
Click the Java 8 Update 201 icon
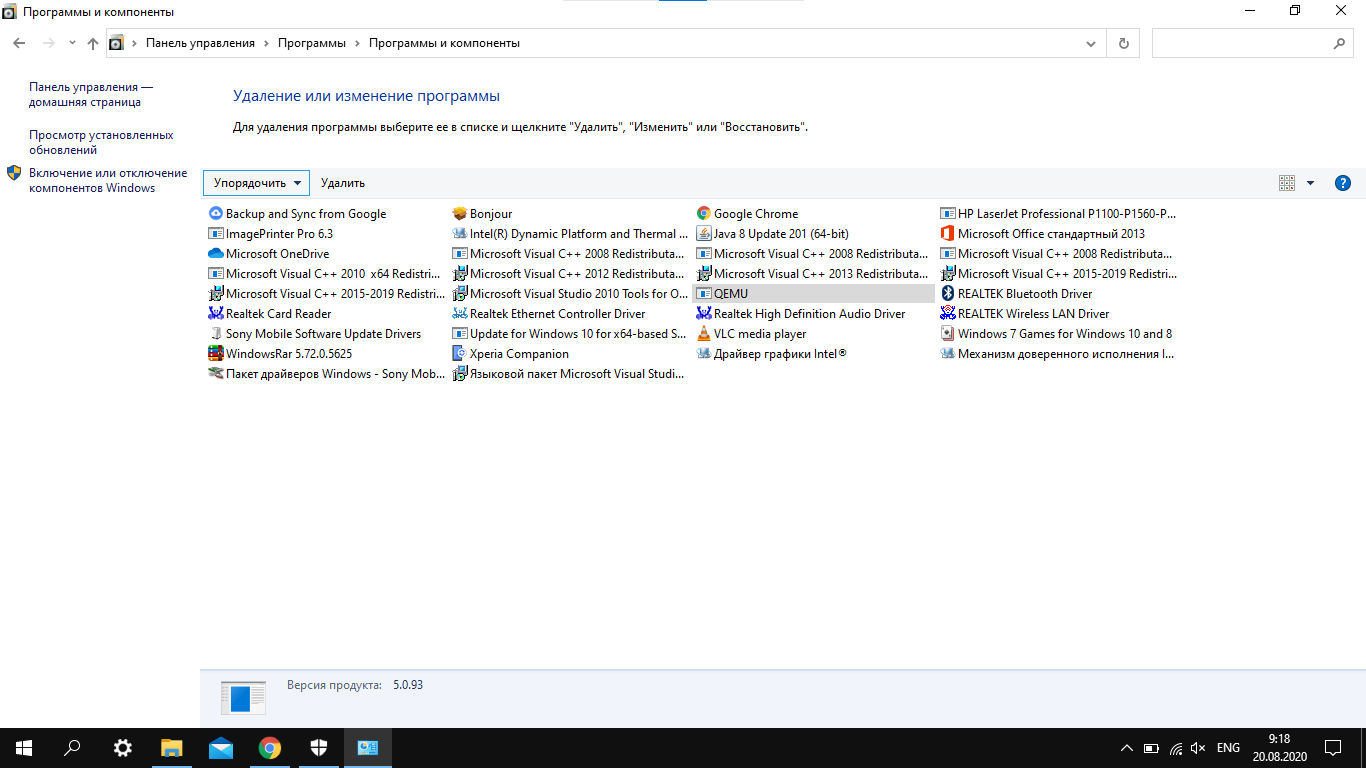click(704, 233)
